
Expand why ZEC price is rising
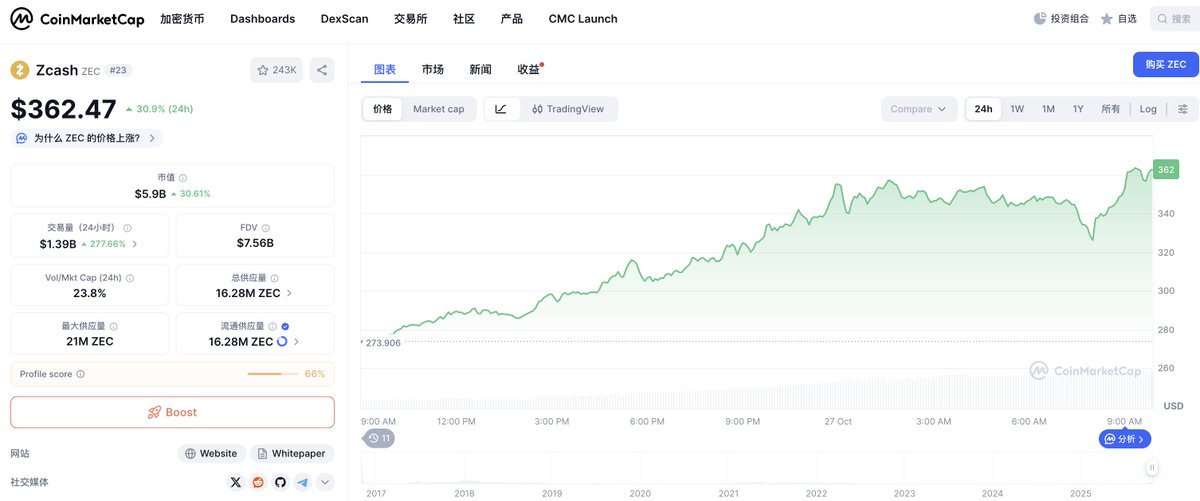click(86, 138)
